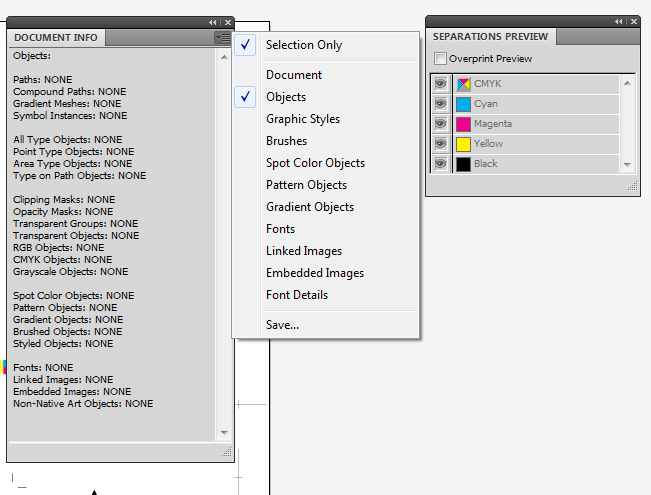Click the Document Info panel resize grip
This screenshot has height=495, width=651.
(x=227, y=452)
